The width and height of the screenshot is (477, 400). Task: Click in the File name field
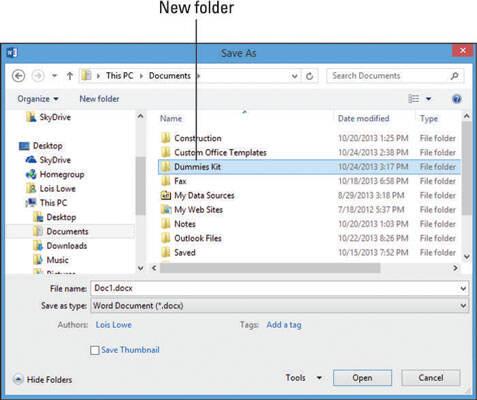[x=275, y=288]
